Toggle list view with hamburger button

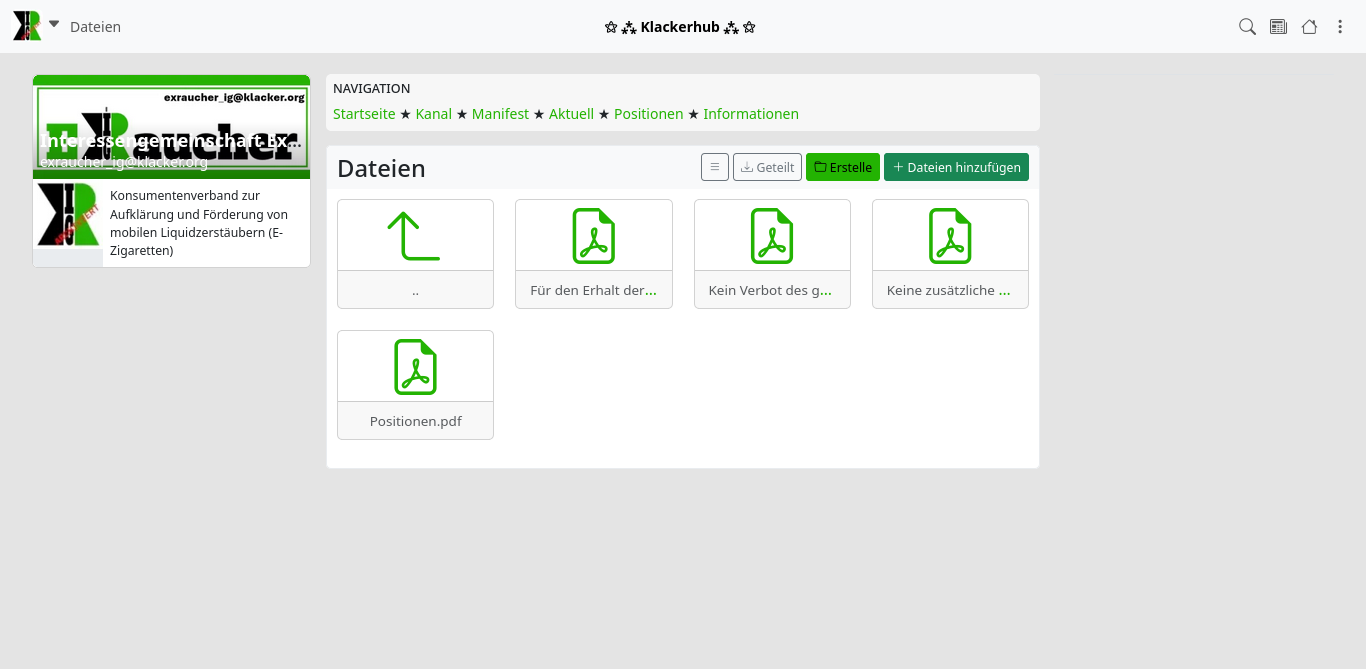[714, 167]
